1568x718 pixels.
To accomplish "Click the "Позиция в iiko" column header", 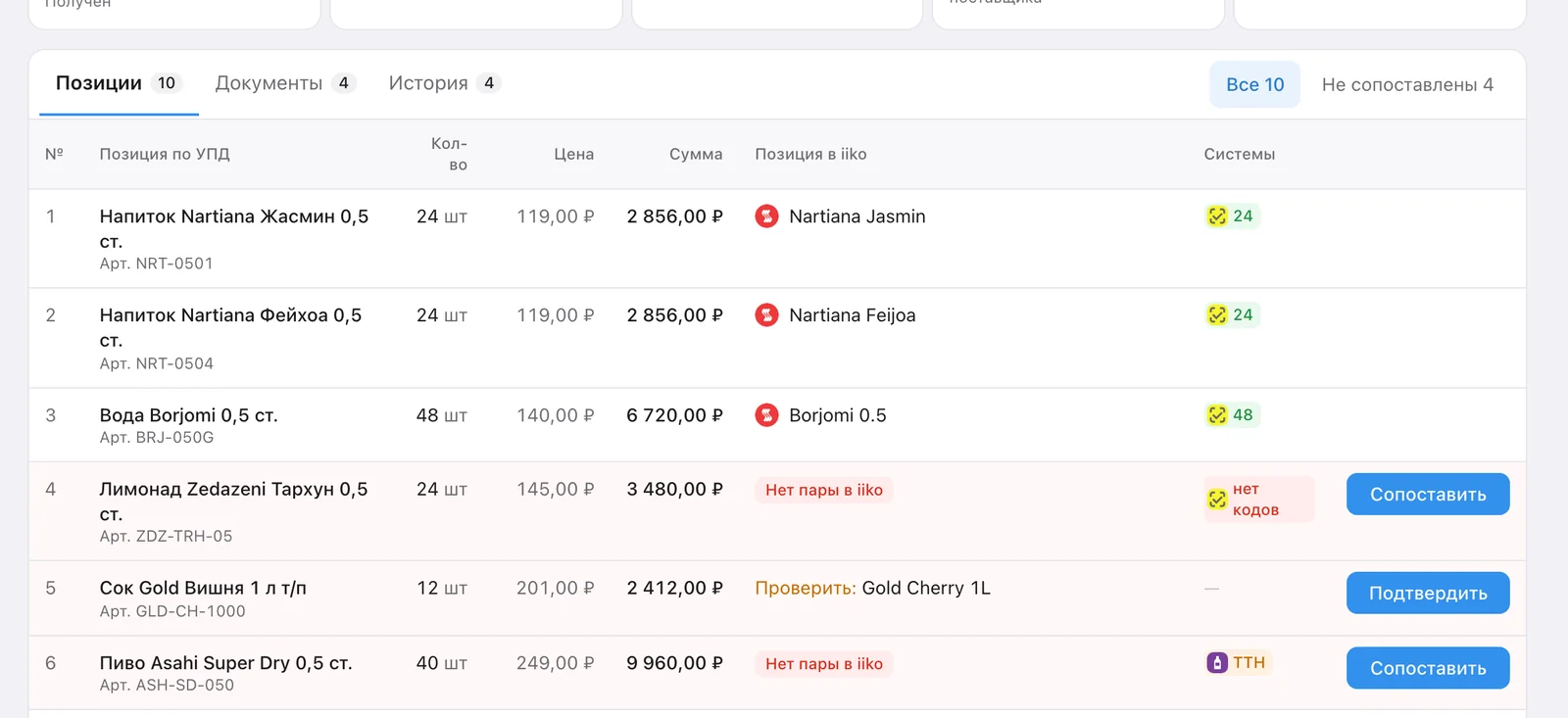I will (x=810, y=154).
